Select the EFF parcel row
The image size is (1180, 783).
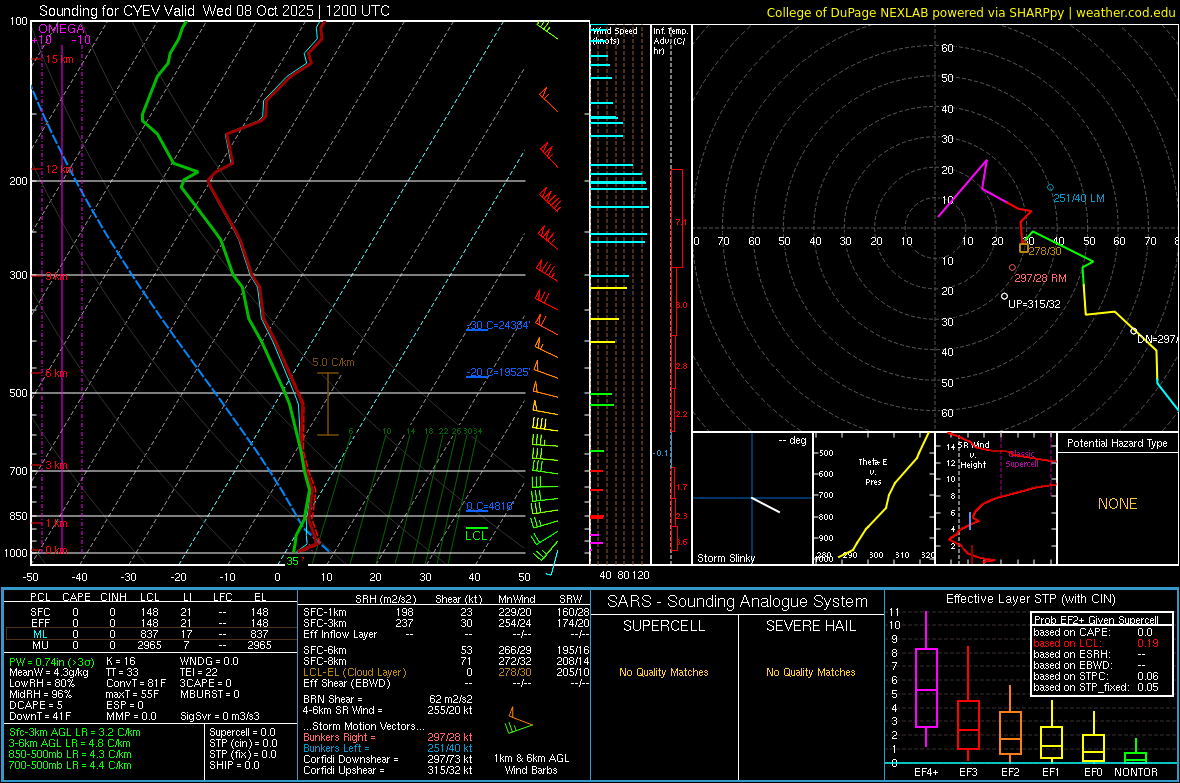[x=149, y=623]
